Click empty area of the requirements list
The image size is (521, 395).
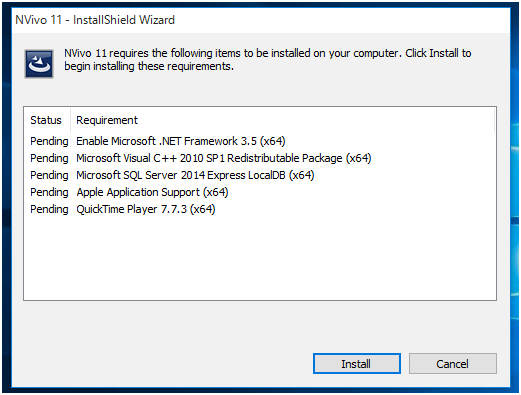[260, 258]
